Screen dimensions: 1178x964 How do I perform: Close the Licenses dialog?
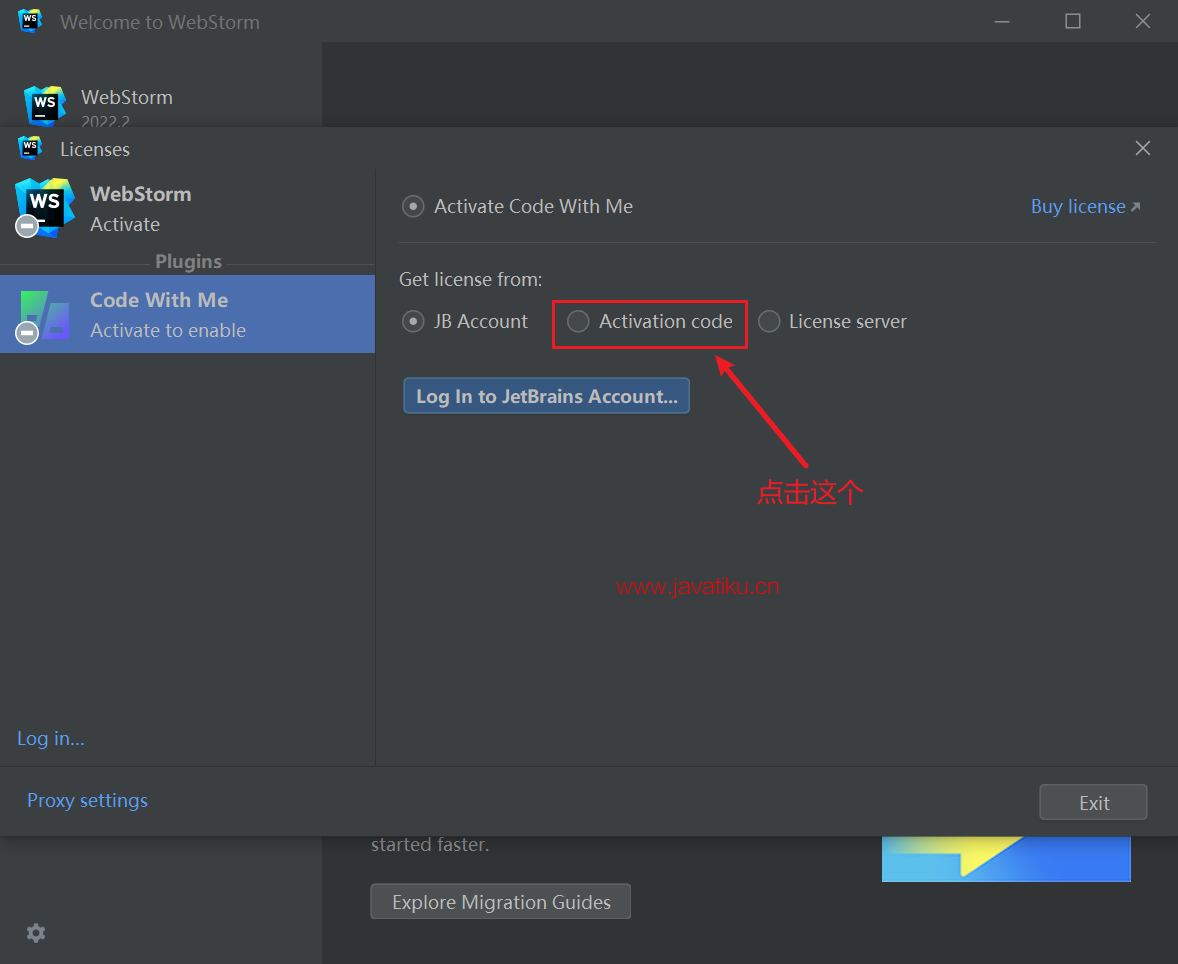[1143, 148]
